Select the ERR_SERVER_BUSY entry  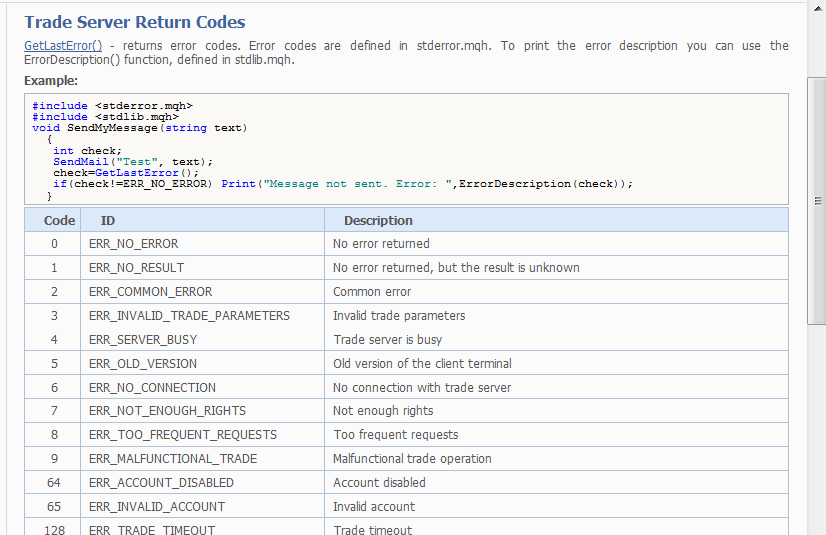point(143,340)
